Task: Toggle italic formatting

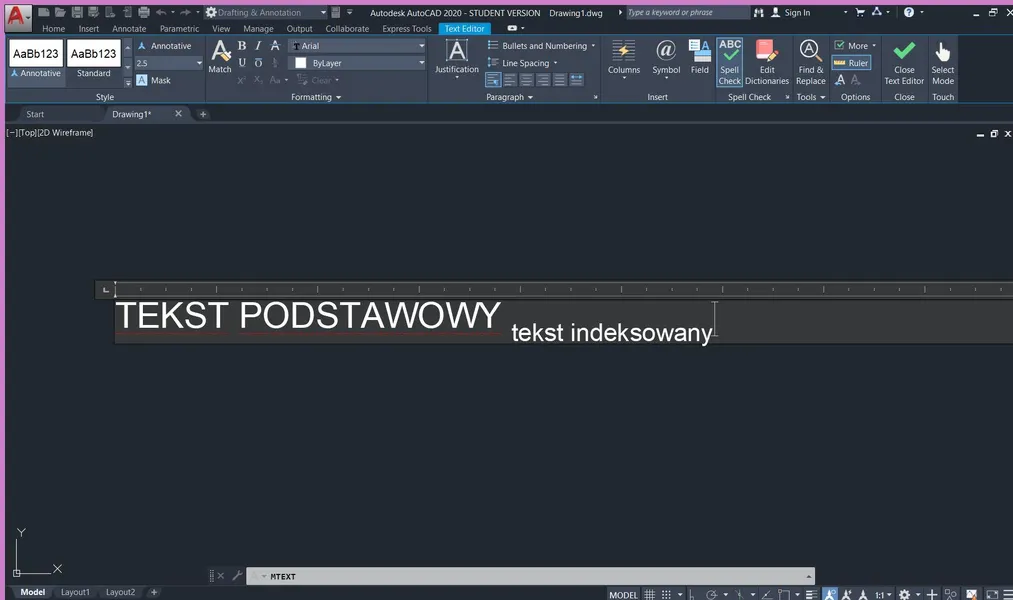Action: [x=257, y=45]
